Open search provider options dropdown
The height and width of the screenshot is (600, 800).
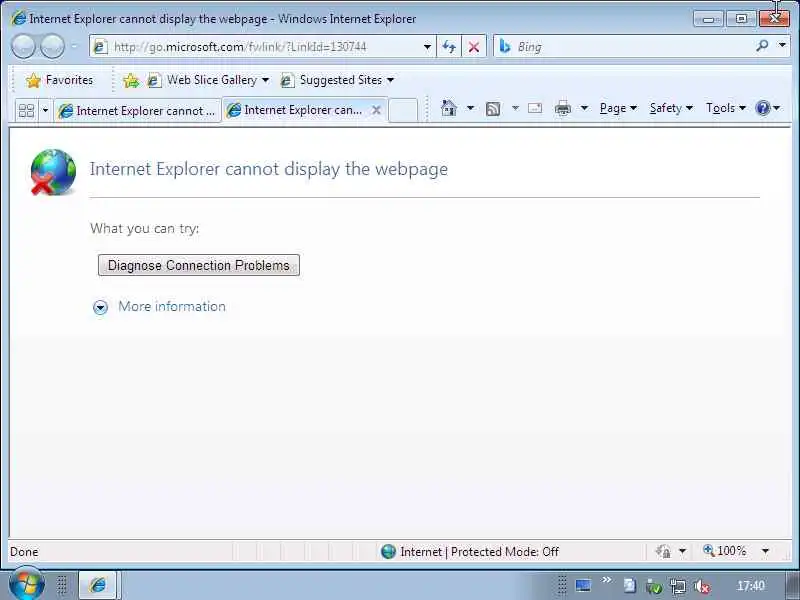coord(782,46)
